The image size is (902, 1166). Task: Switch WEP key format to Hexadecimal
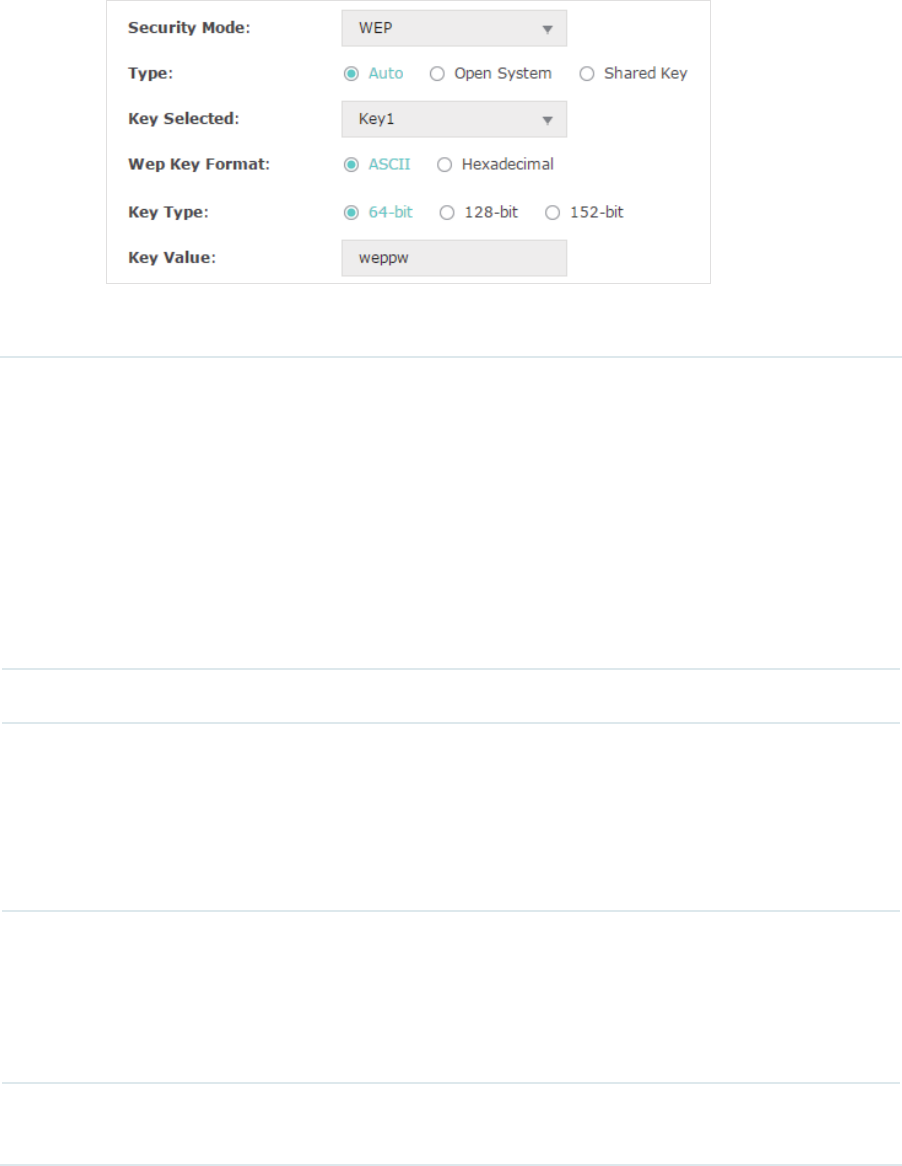click(x=445, y=164)
